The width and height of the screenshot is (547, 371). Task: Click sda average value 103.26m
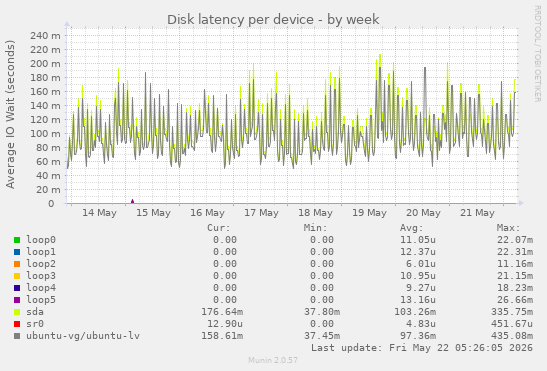pyautogui.click(x=415, y=312)
